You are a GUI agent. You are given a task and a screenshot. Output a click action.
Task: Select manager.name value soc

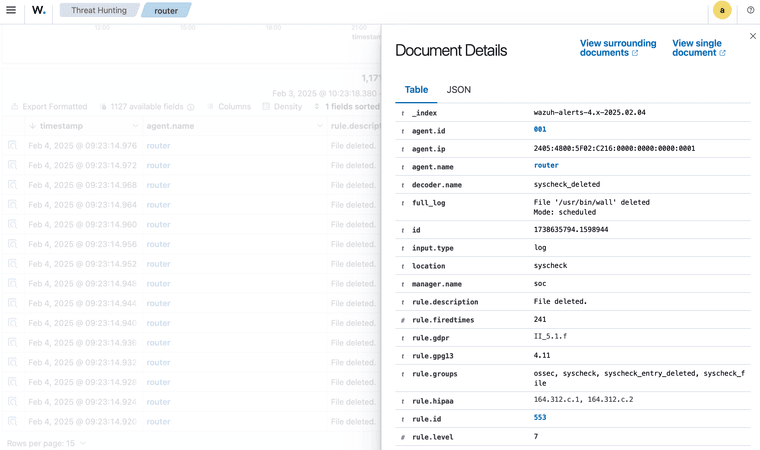click(540, 283)
